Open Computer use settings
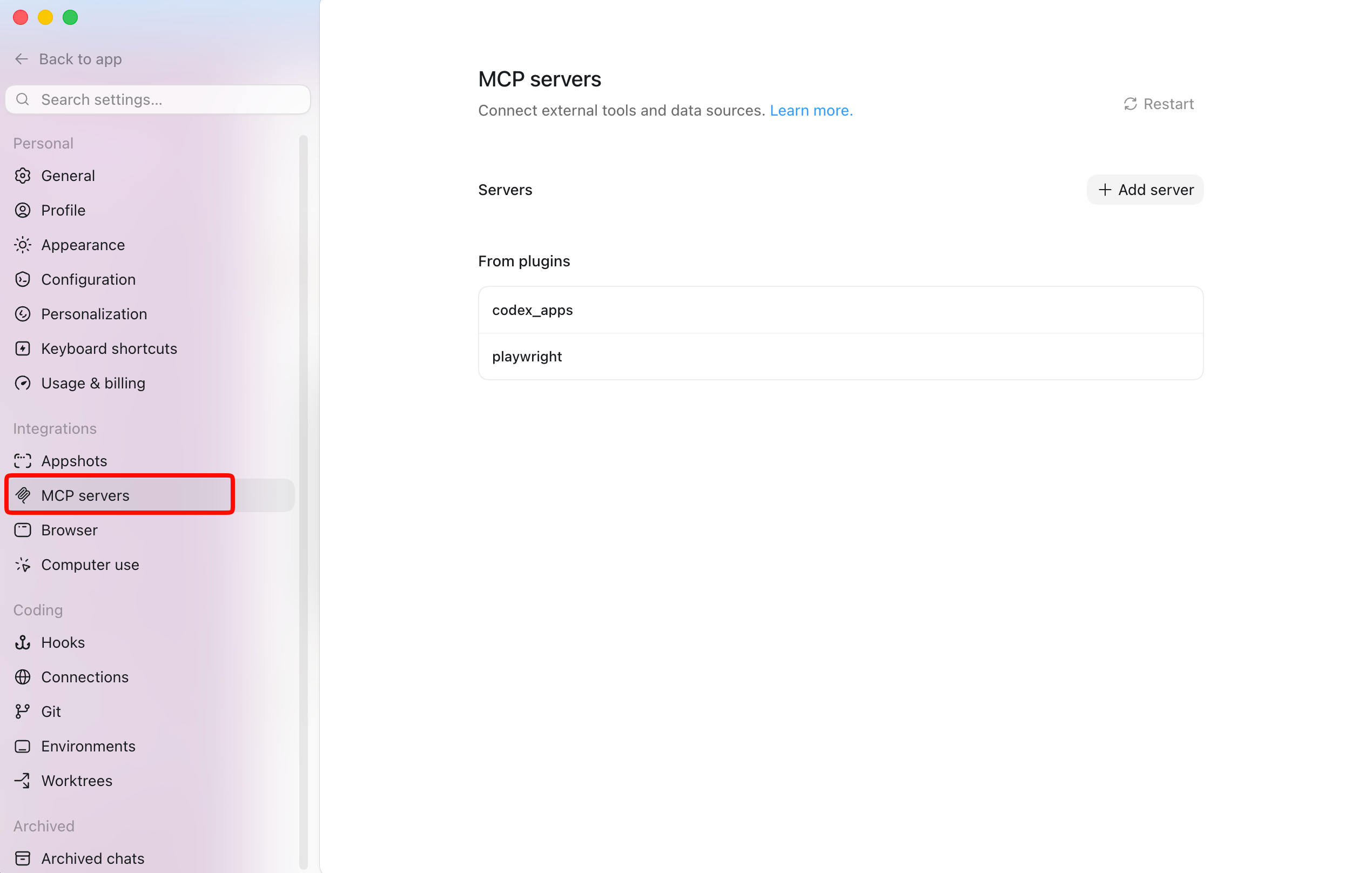Screen dimensions: 1372x873 coord(150,565)
